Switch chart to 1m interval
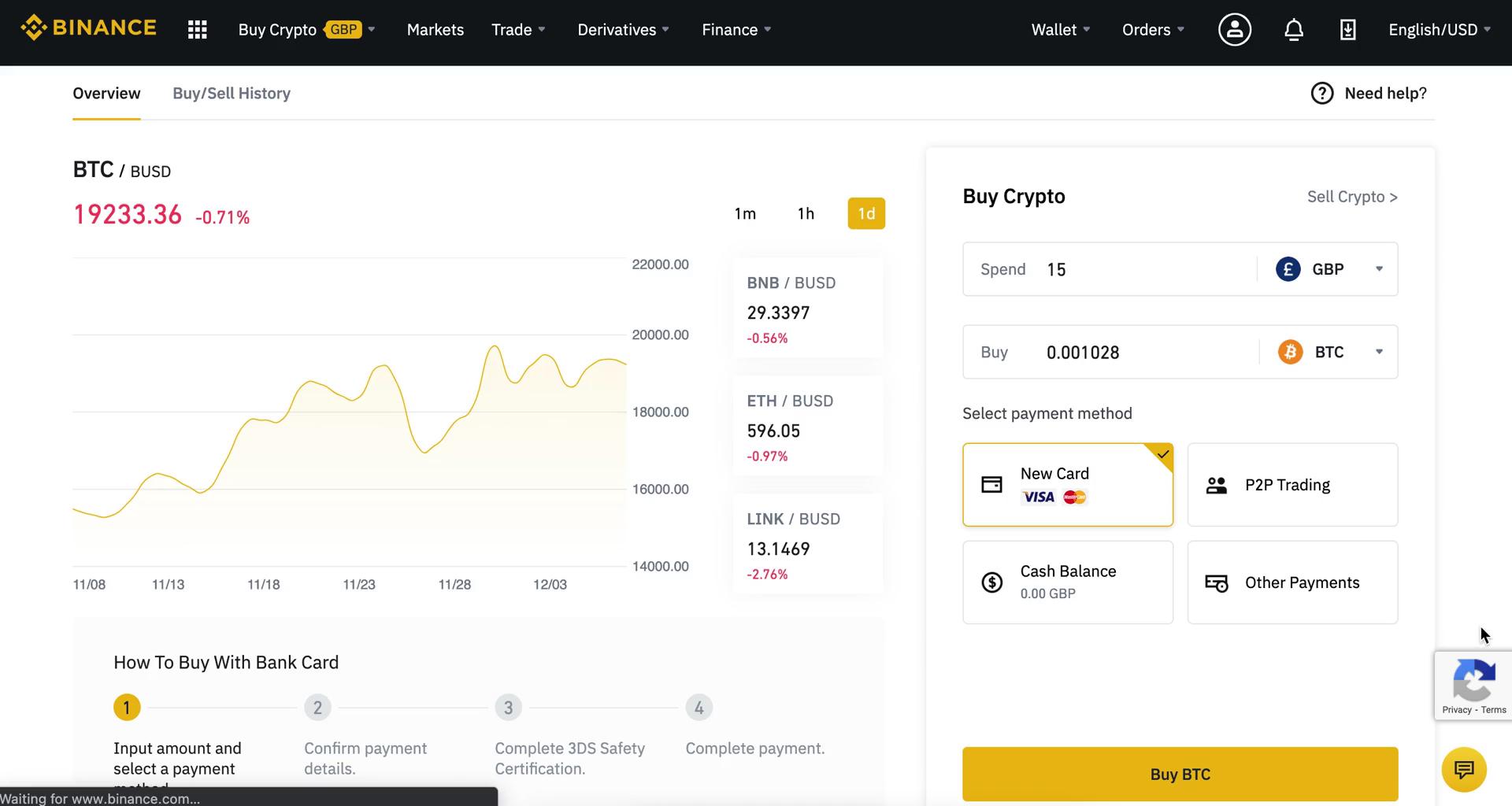This screenshot has width=1512, height=806. (x=745, y=213)
